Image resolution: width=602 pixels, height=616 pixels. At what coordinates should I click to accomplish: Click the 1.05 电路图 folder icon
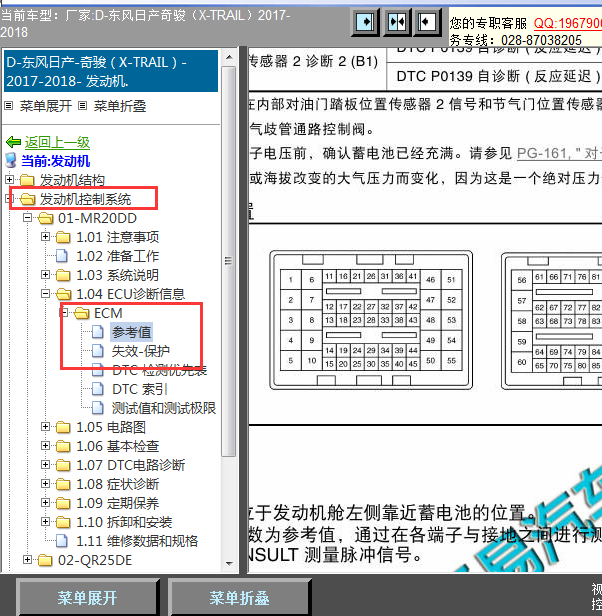click(x=63, y=427)
